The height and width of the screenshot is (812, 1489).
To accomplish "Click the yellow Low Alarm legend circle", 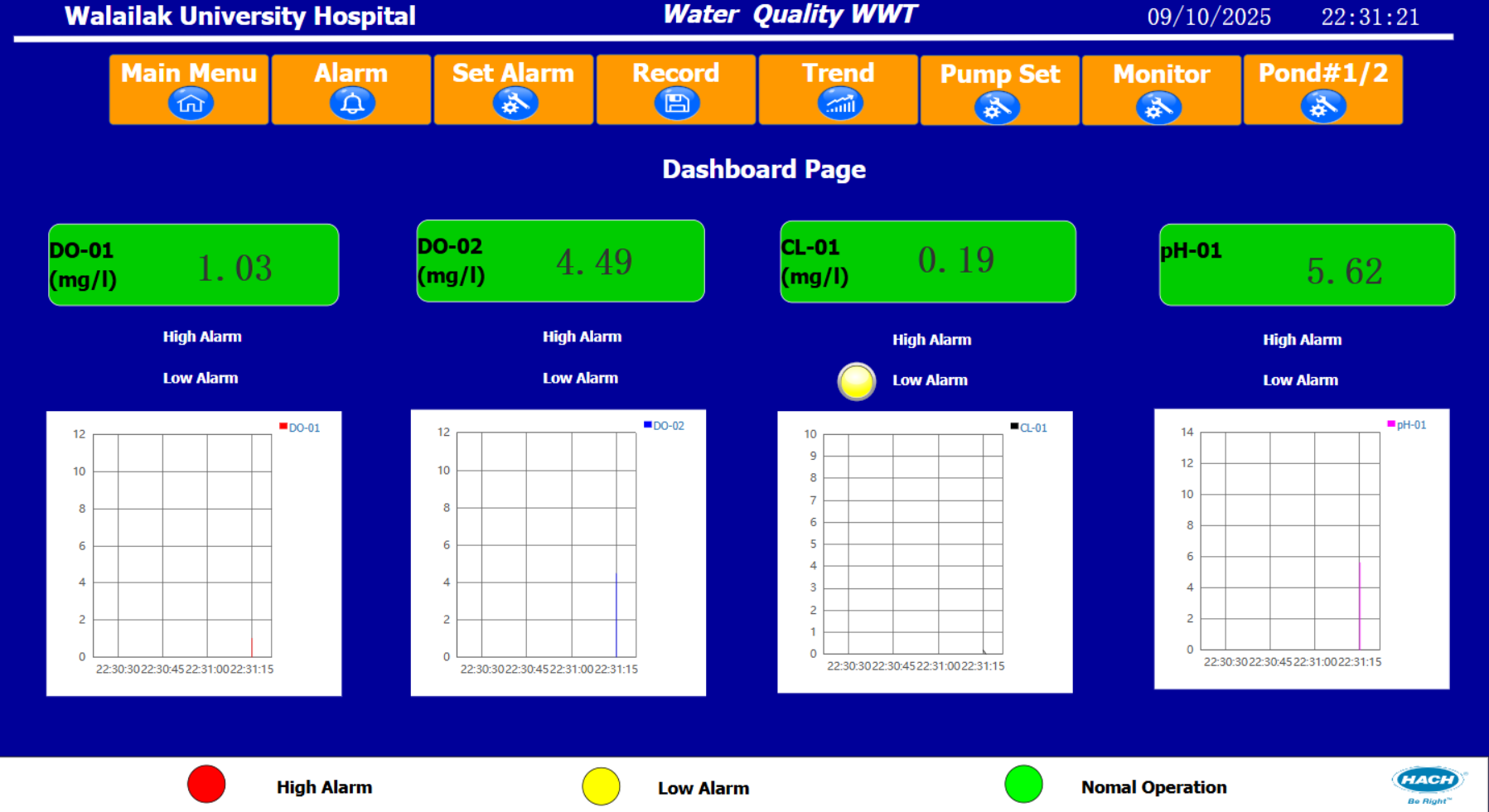I will pos(601,786).
